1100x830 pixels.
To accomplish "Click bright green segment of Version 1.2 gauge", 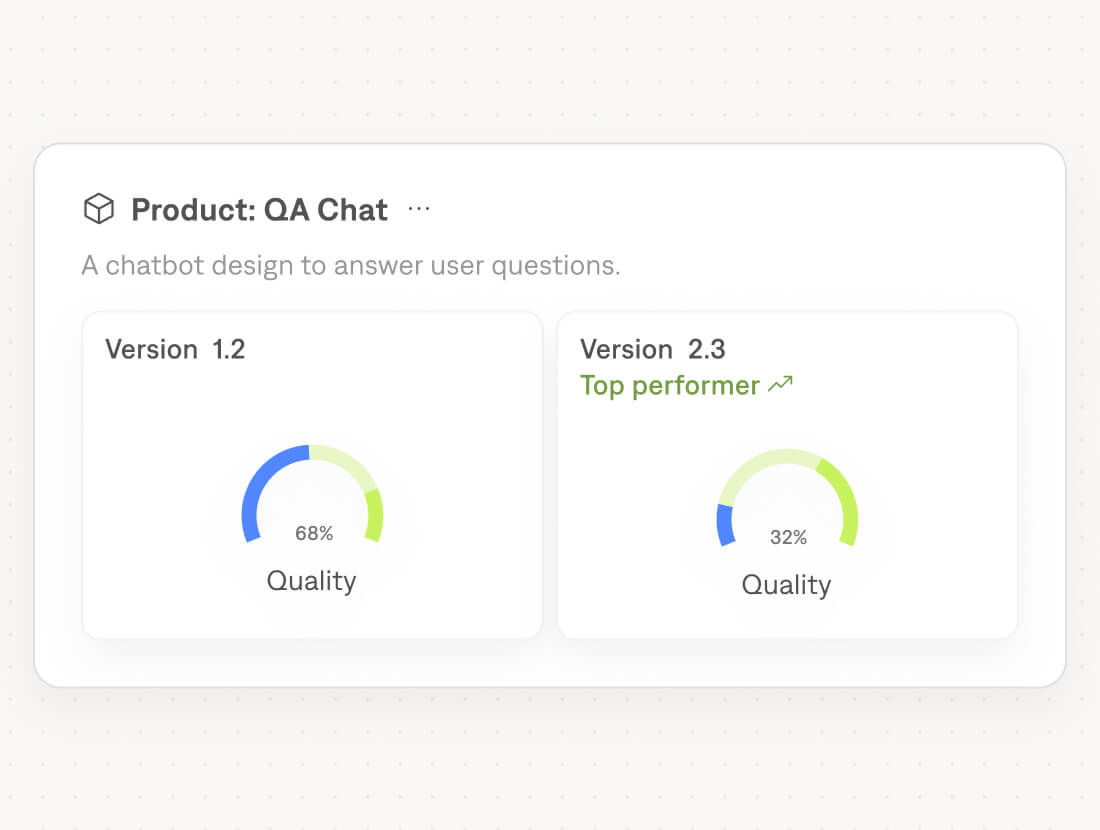I will pyautogui.click(x=374, y=516).
